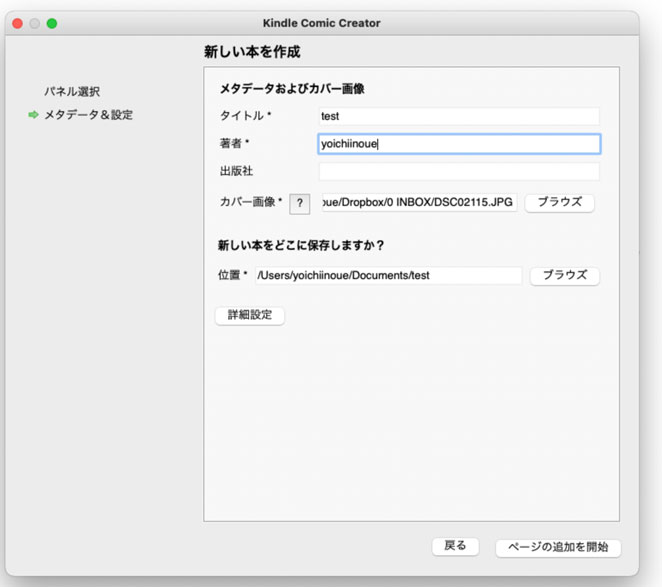Click the 新しい本を作成 heading

[251, 52]
